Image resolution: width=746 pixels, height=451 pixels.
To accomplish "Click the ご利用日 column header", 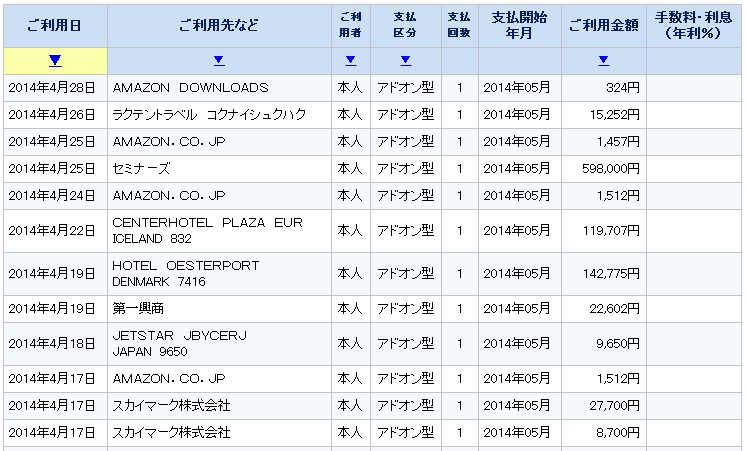I will (x=55, y=26).
